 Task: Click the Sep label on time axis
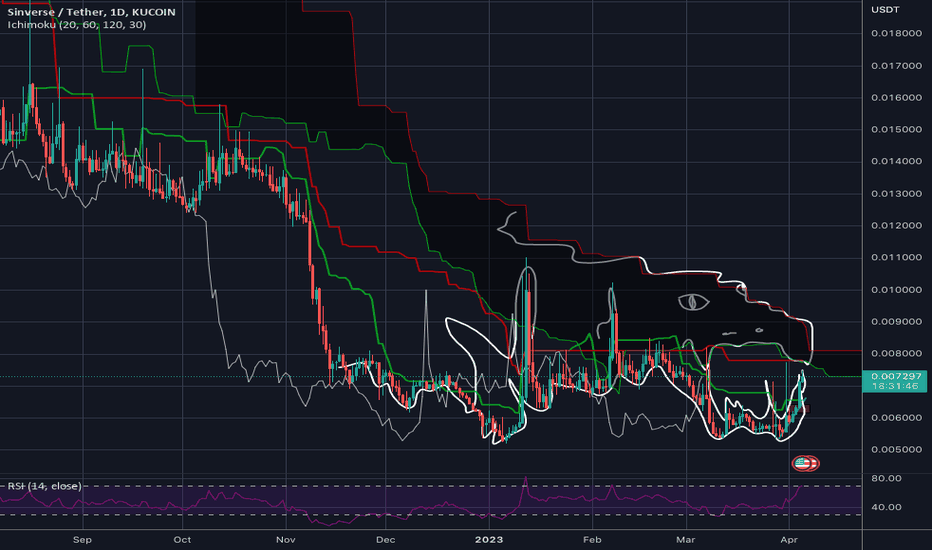[x=82, y=540]
